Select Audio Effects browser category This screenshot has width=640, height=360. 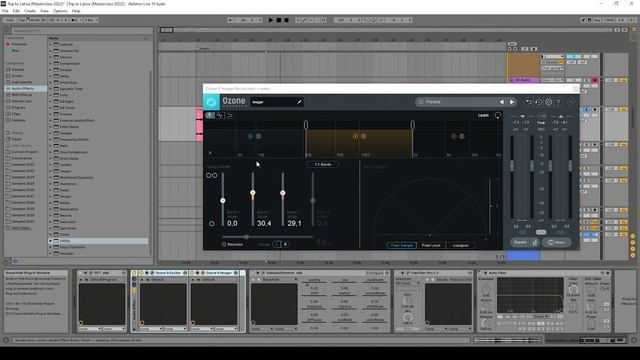[x=26, y=88]
